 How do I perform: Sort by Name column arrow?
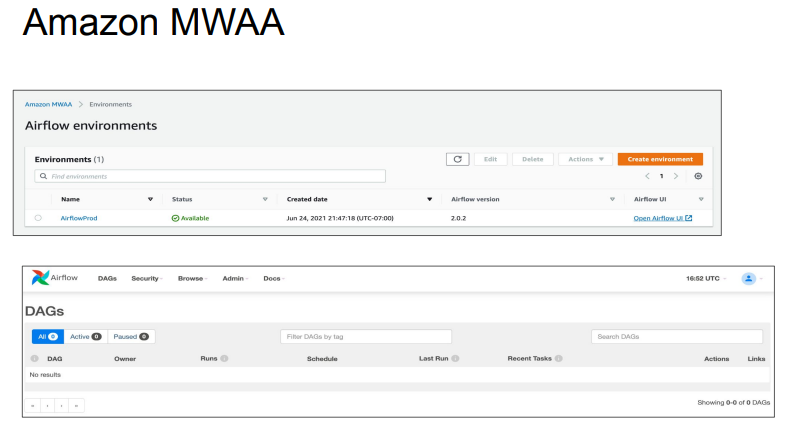coord(150,199)
